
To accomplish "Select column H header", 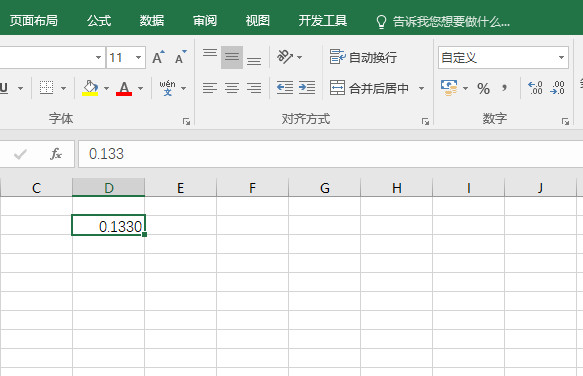I will tap(397, 187).
